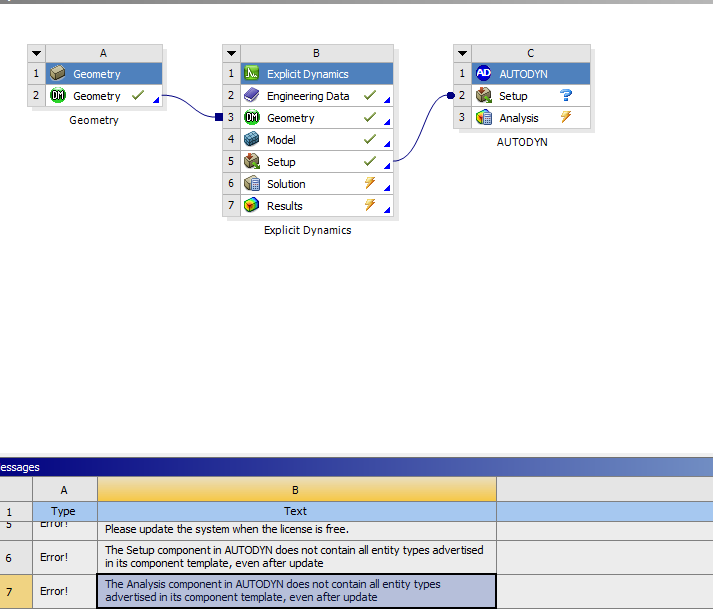713x609 pixels.
Task: Click column B header in Messages table
Action: click(x=297, y=489)
